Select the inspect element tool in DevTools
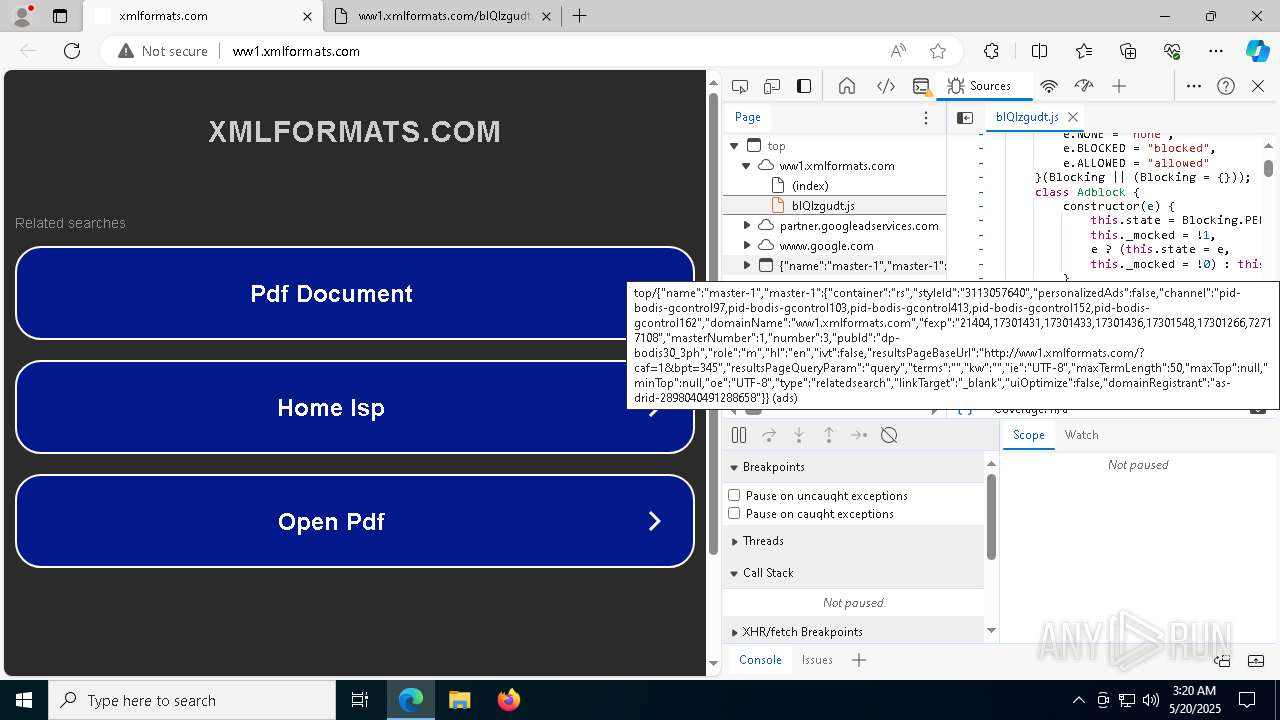 tap(740, 86)
